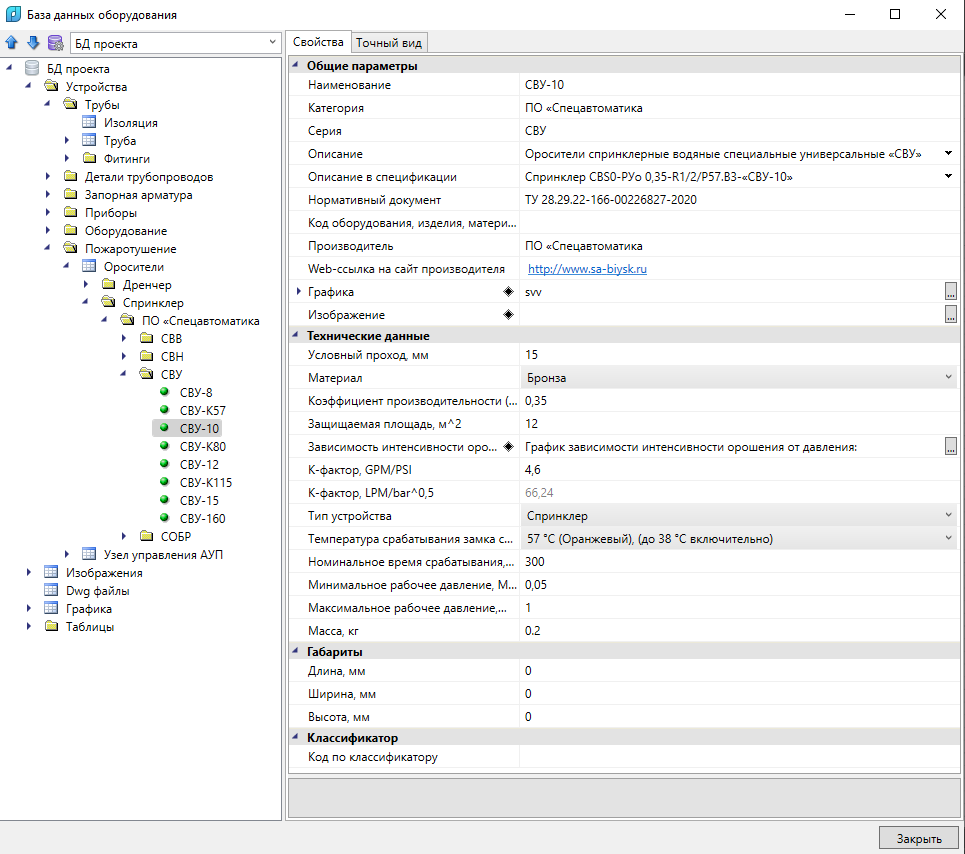The image size is (965, 854).
Task: Click the Масса, кг value field
Action: point(739,631)
